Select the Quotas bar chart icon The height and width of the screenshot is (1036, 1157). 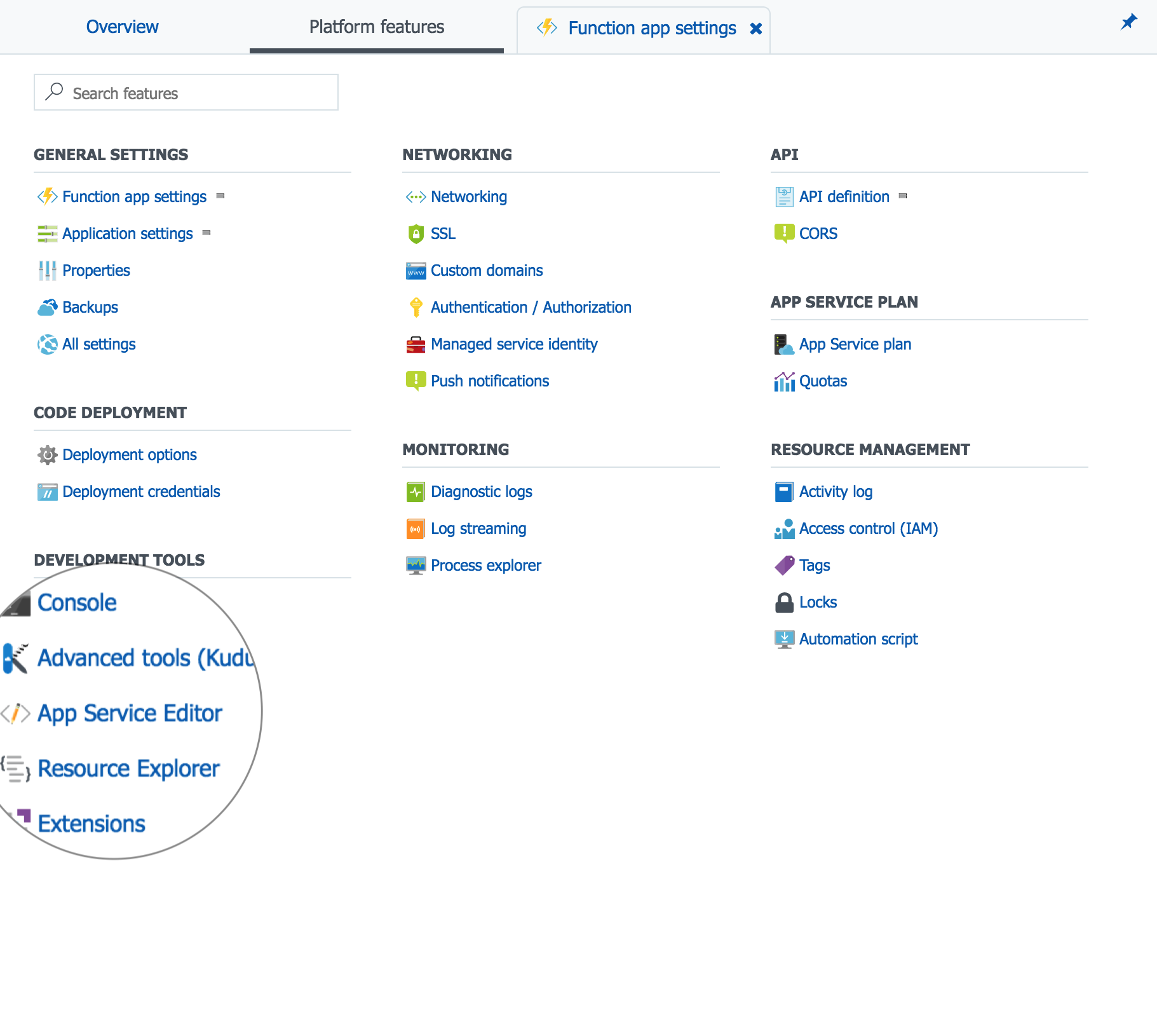pyautogui.click(x=784, y=381)
